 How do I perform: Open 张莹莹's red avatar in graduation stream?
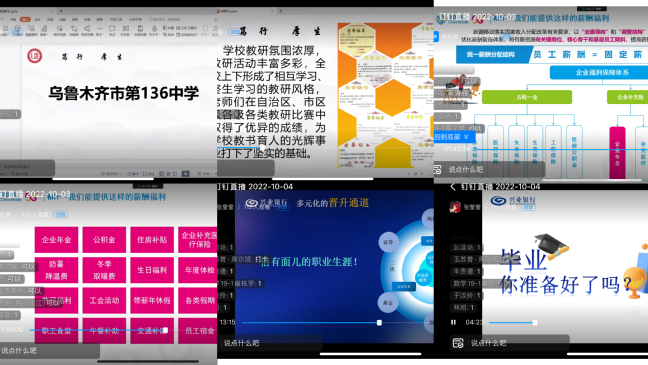(x=455, y=207)
